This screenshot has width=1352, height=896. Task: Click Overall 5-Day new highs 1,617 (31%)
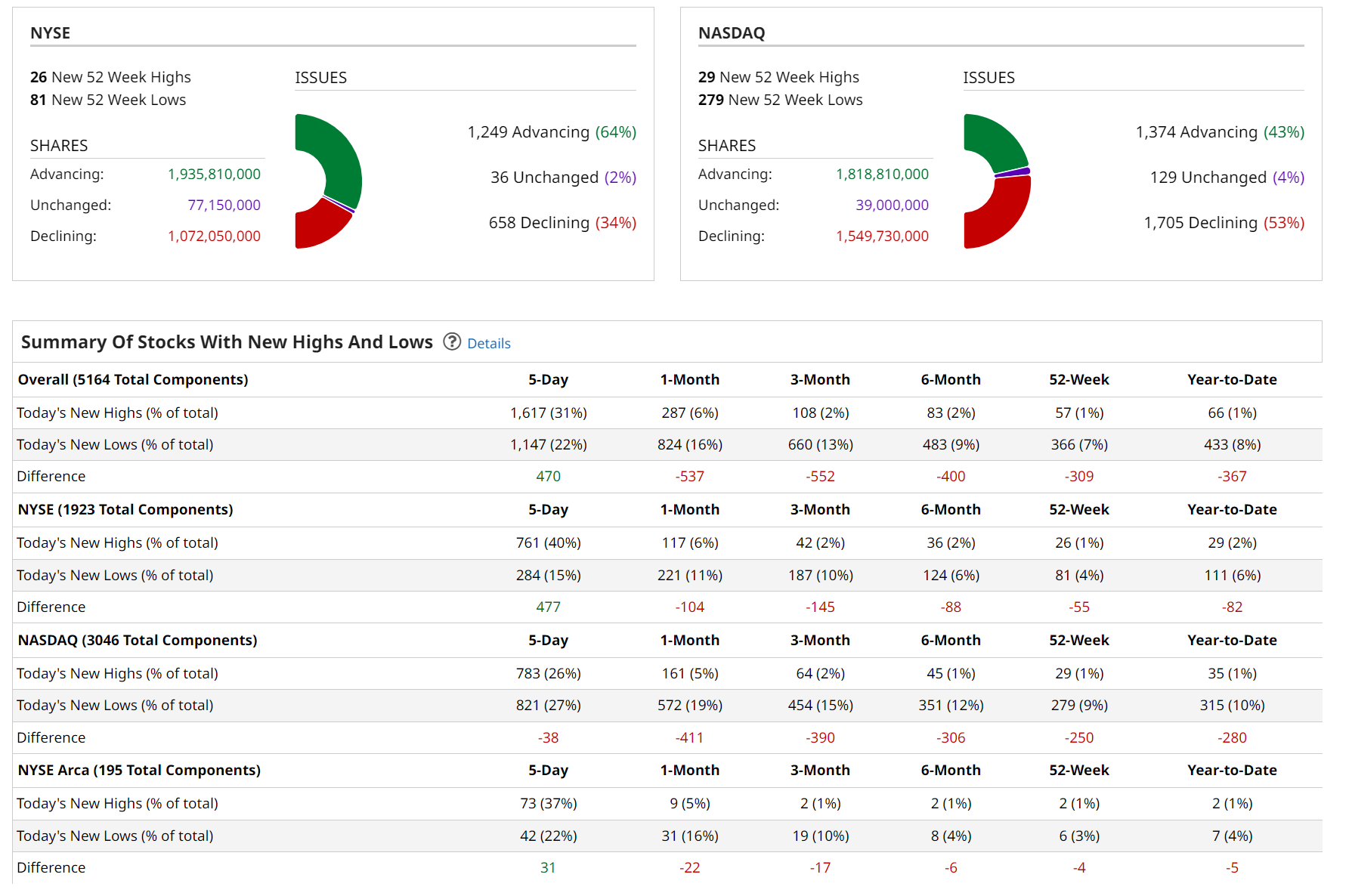(549, 413)
